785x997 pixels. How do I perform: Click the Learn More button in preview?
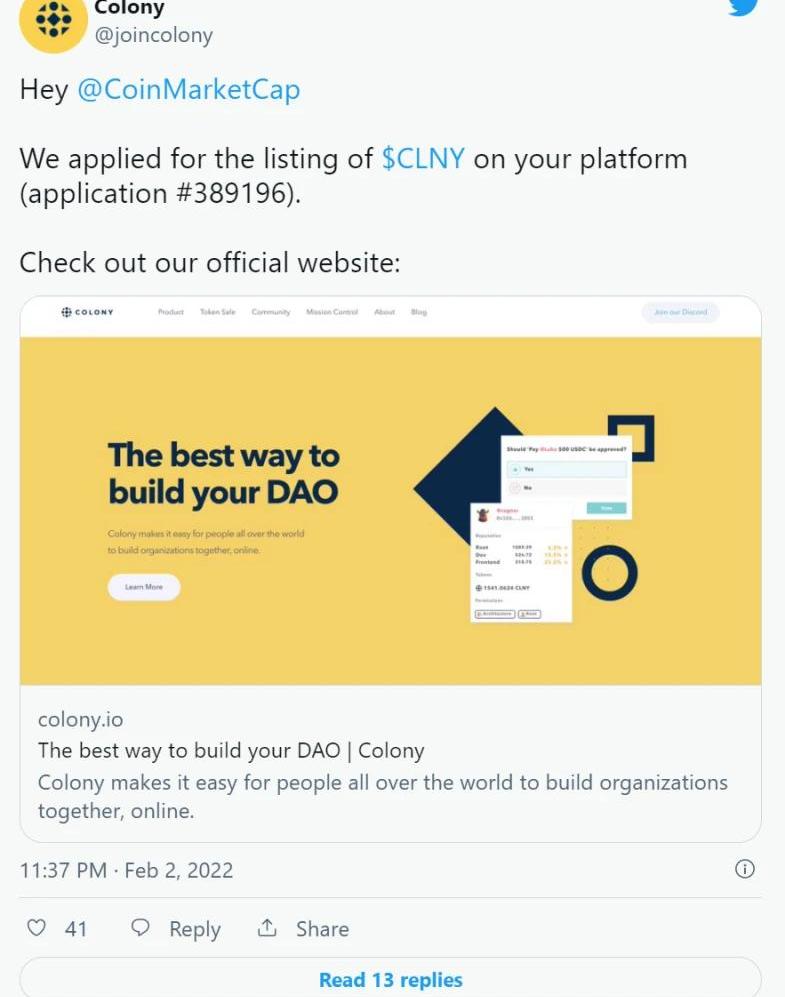(x=144, y=587)
